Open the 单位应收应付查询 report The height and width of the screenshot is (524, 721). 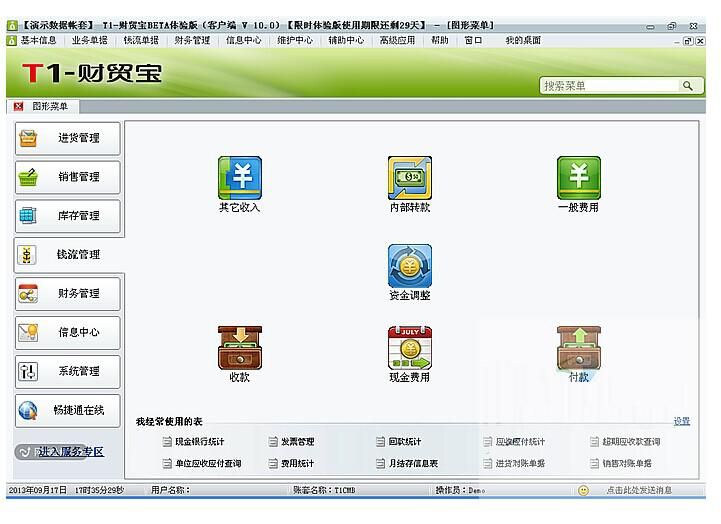208,463
